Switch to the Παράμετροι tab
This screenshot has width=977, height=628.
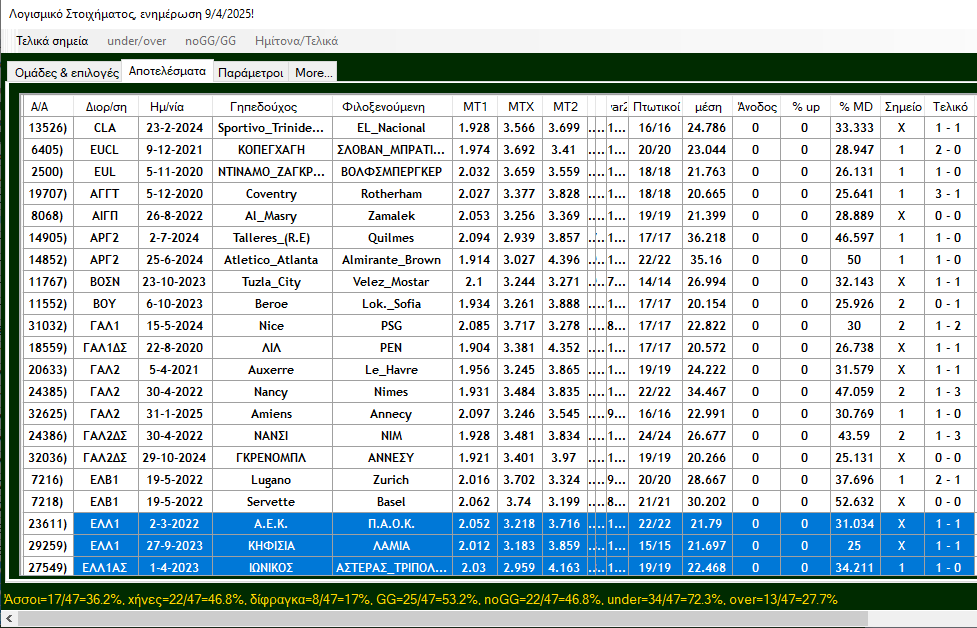tap(250, 73)
